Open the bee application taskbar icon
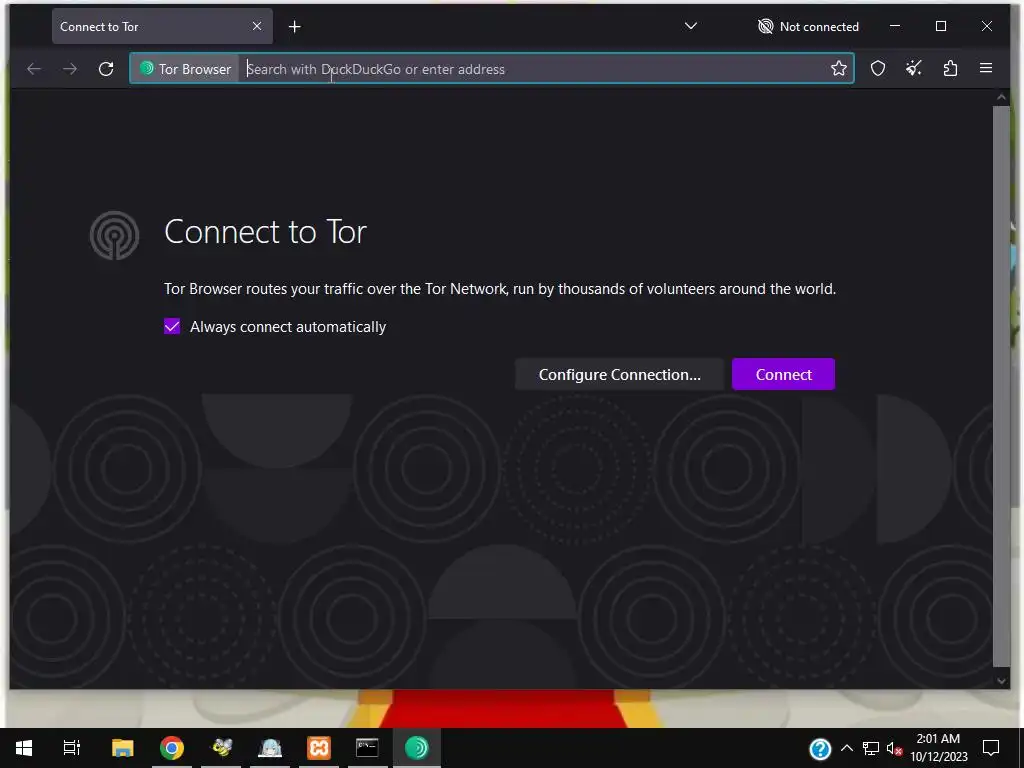This screenshot has height=768, width=1024. (x=221, y=748)
